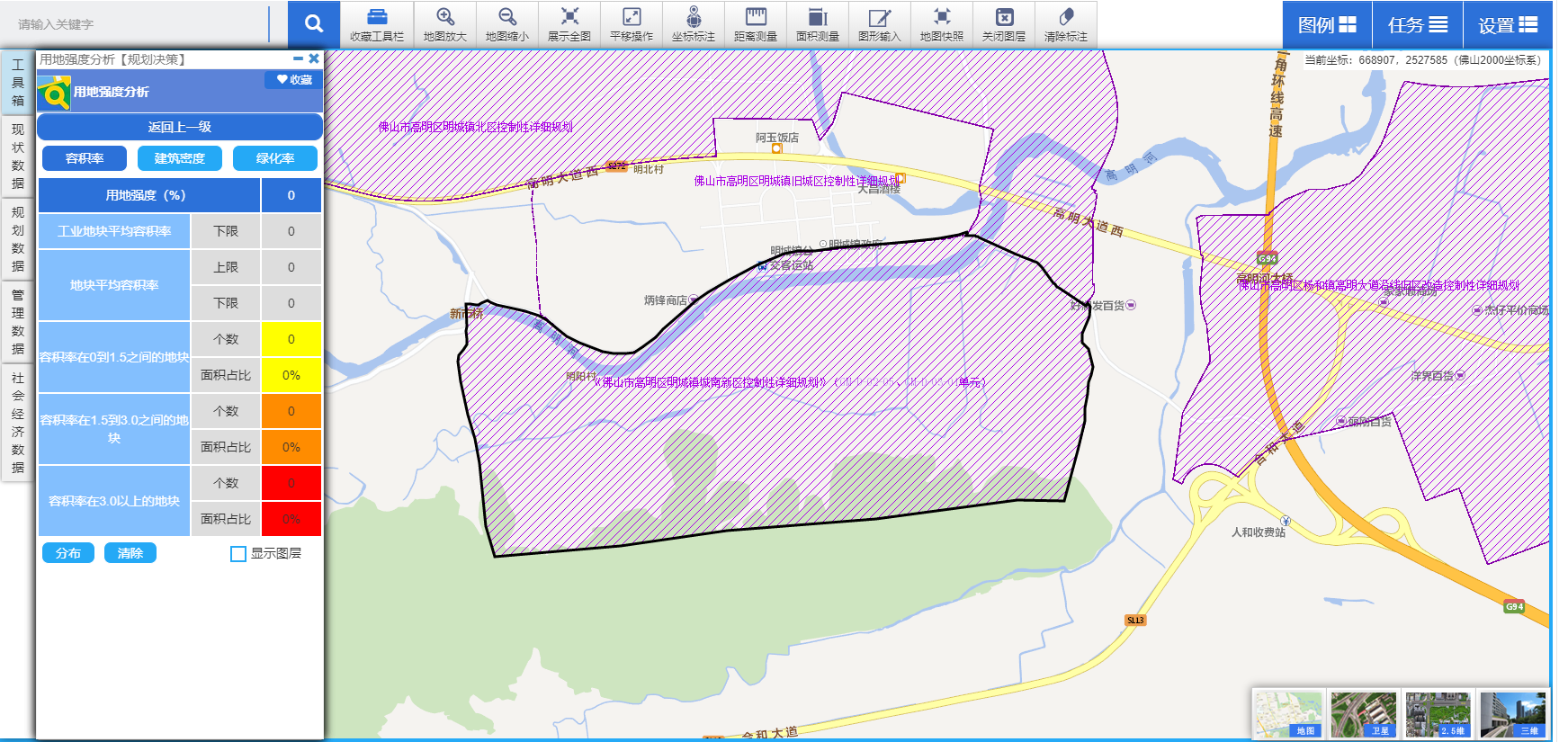Click the 分布 distribution button
Viewport: 1568px width, 742px height.
click(x=68, y=553)
